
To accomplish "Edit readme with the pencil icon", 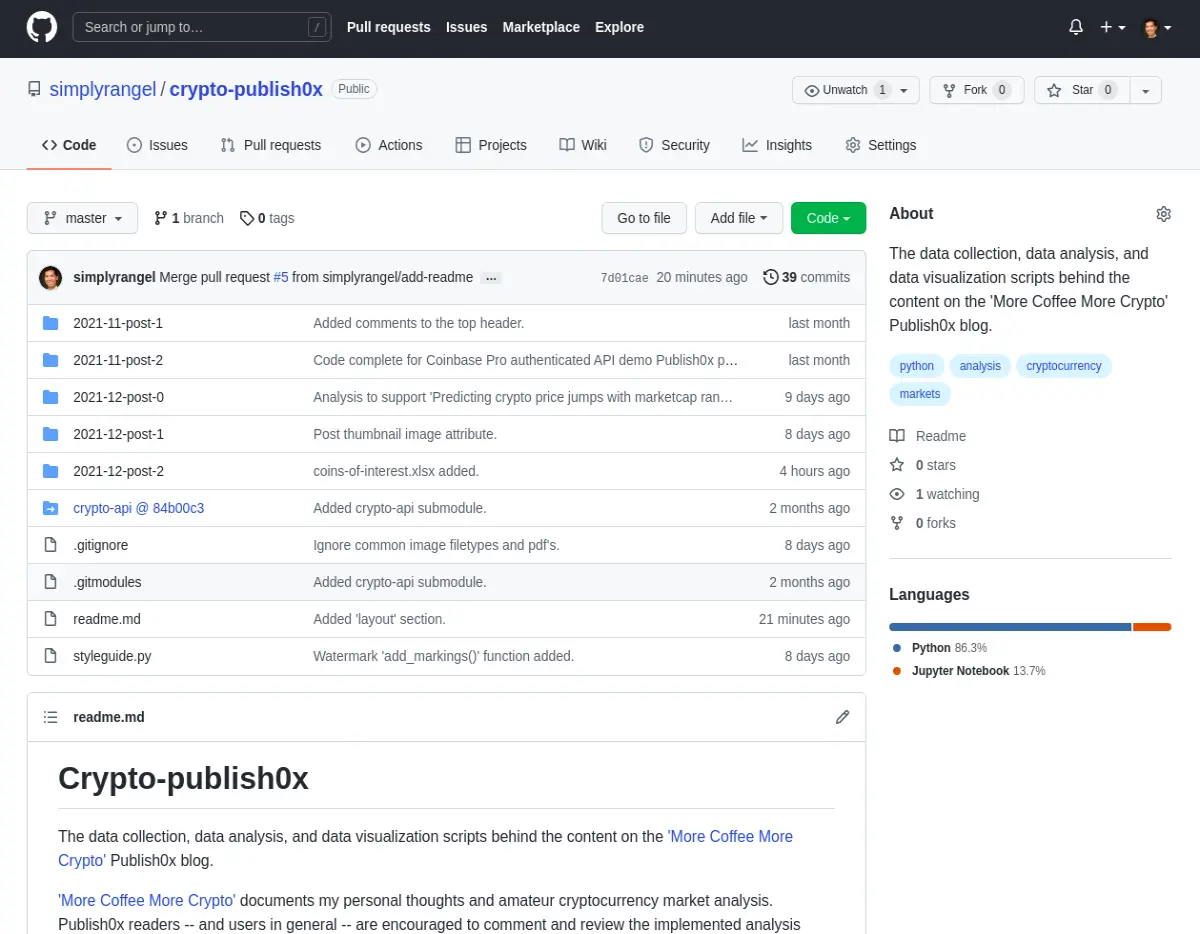I will tap(843, 717).
